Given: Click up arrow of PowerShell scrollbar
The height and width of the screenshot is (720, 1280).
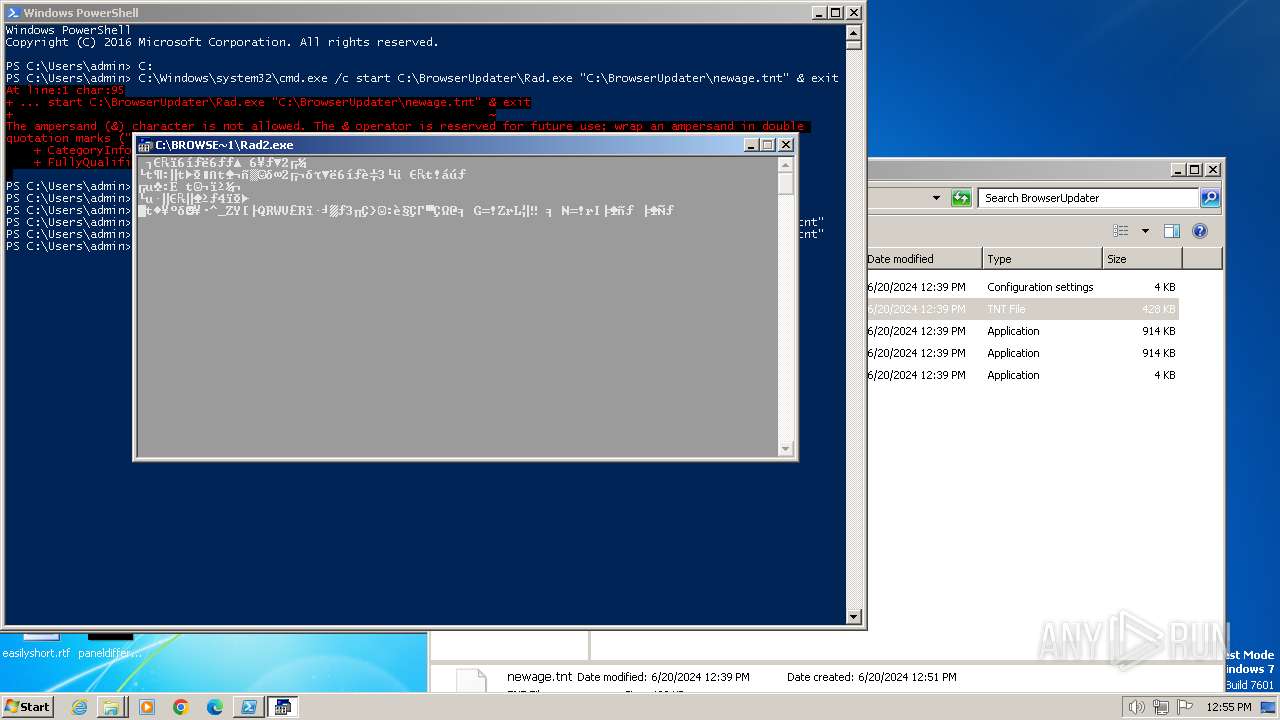Looking at the screenshot, I should (x=853, y=31).
